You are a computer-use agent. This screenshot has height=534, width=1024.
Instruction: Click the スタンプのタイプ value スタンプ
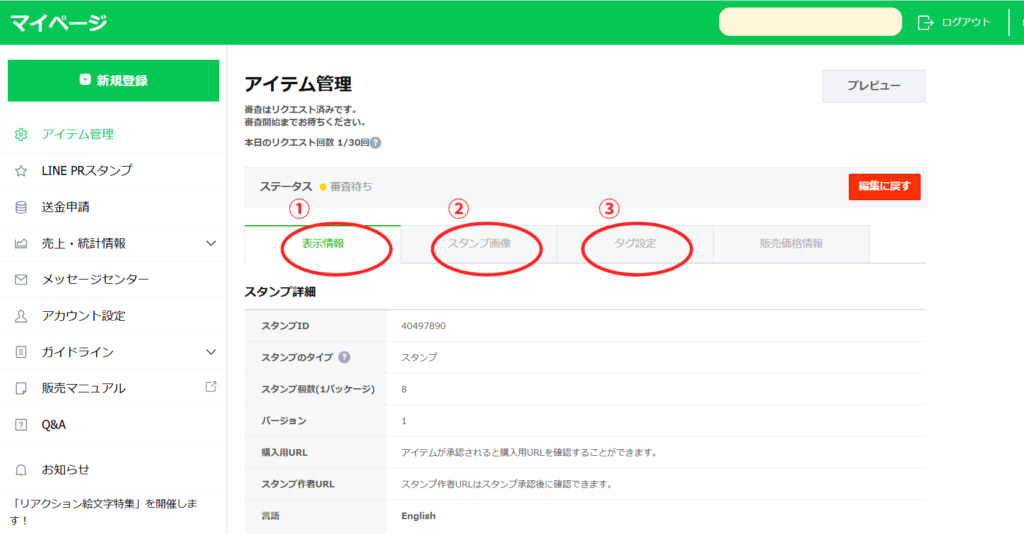tap(419, 357)
